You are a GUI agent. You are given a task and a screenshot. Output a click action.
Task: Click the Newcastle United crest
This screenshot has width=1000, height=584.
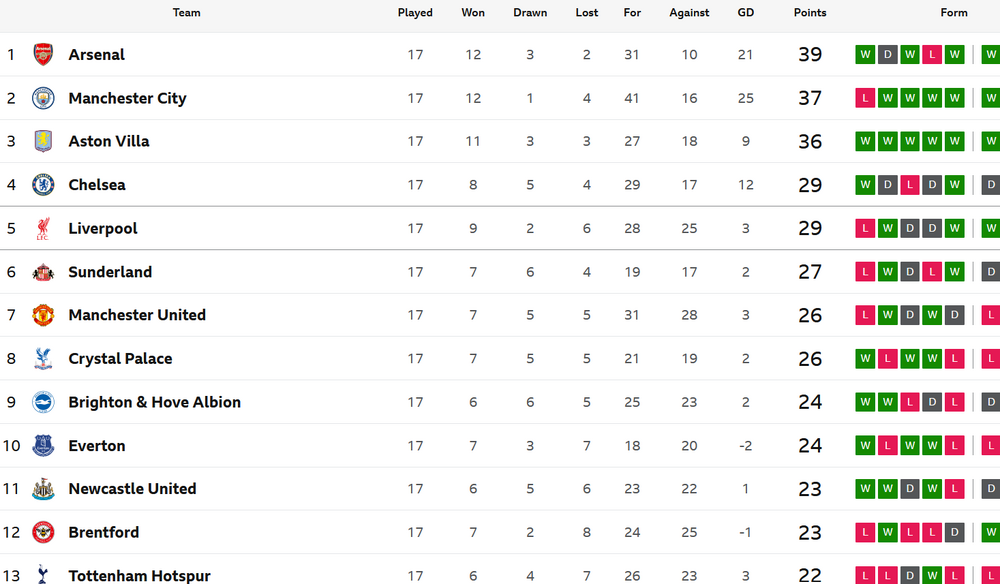43,489
